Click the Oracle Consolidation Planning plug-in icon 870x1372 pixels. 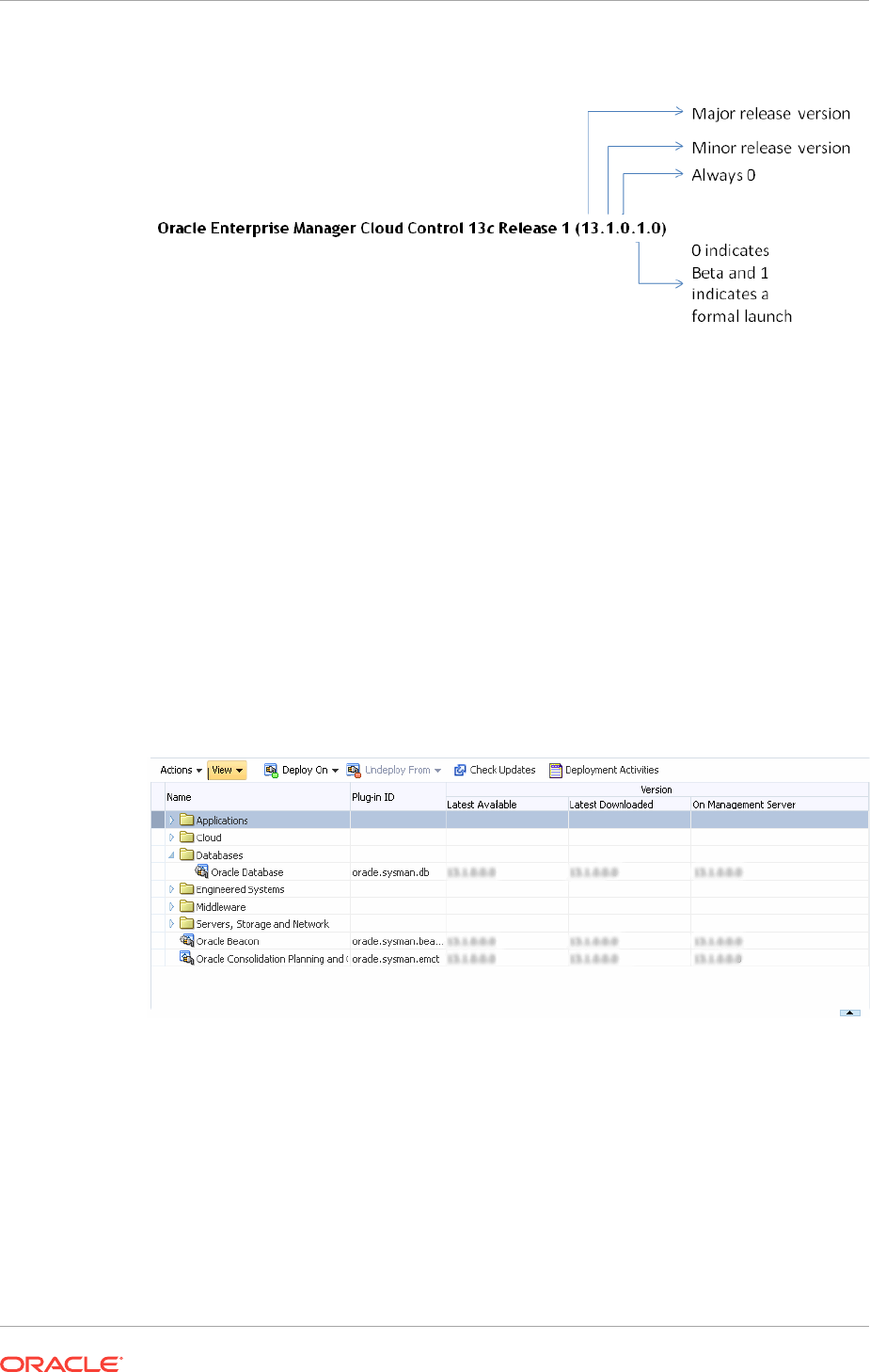[x=186, y=958]
